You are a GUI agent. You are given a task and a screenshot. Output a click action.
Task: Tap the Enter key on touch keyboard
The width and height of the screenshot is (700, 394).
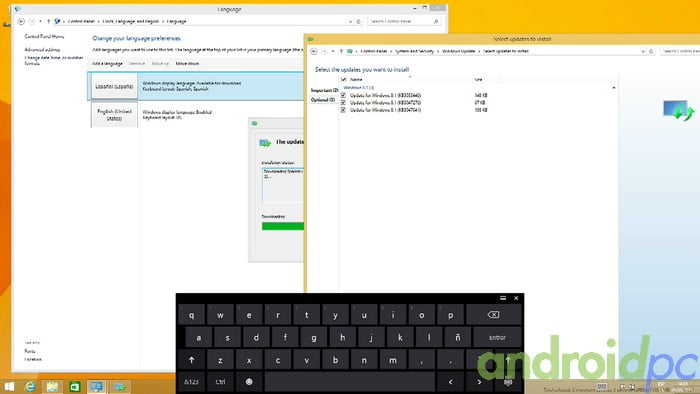pyautogui.click(x=497, y=337)
